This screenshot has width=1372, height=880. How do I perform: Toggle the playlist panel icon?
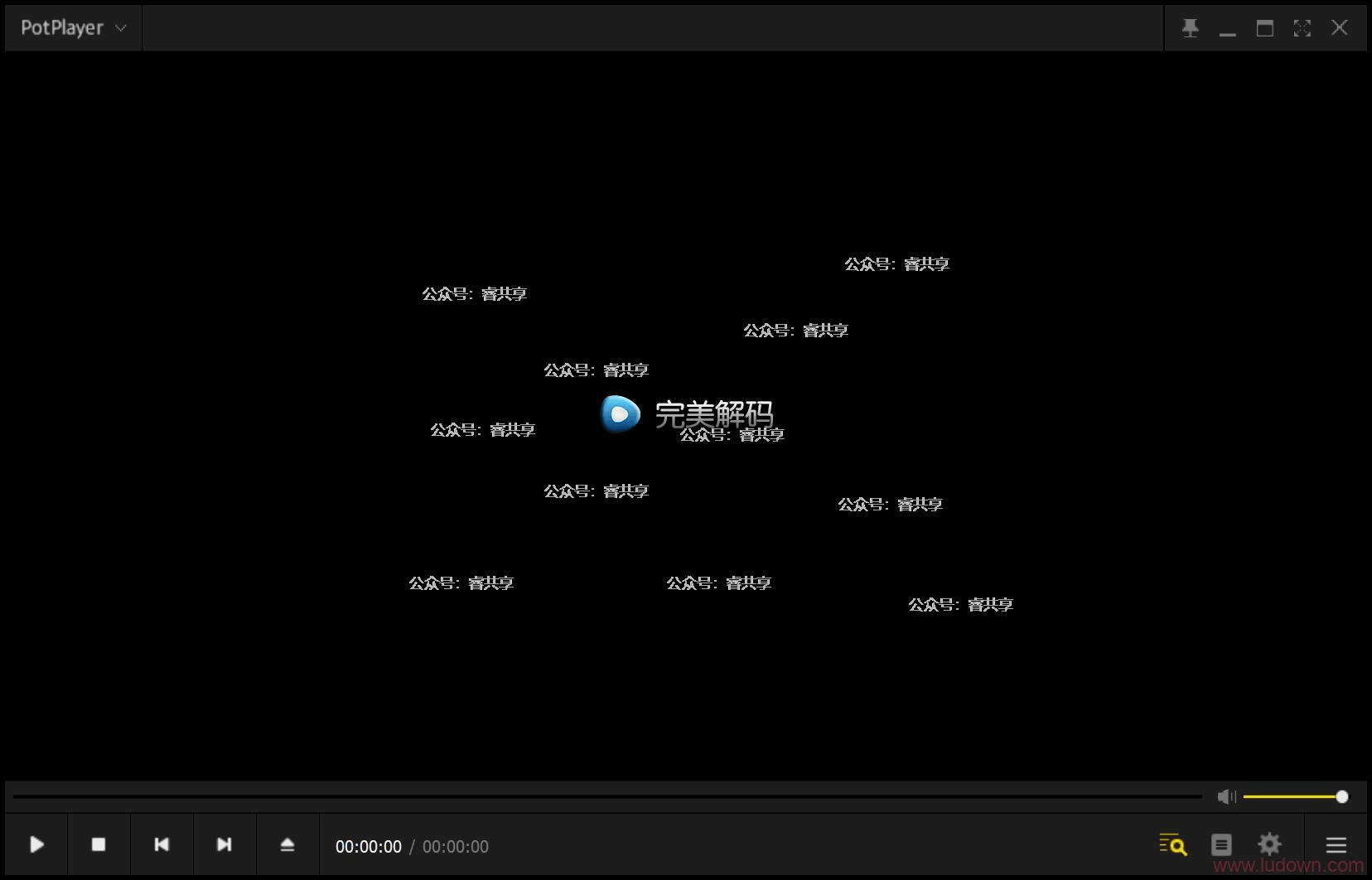point(1221,844)
